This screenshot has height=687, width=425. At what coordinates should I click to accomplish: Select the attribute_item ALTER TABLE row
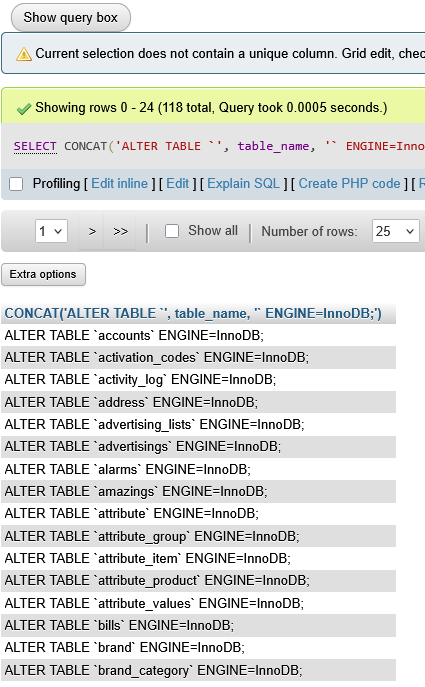point(198,559)
